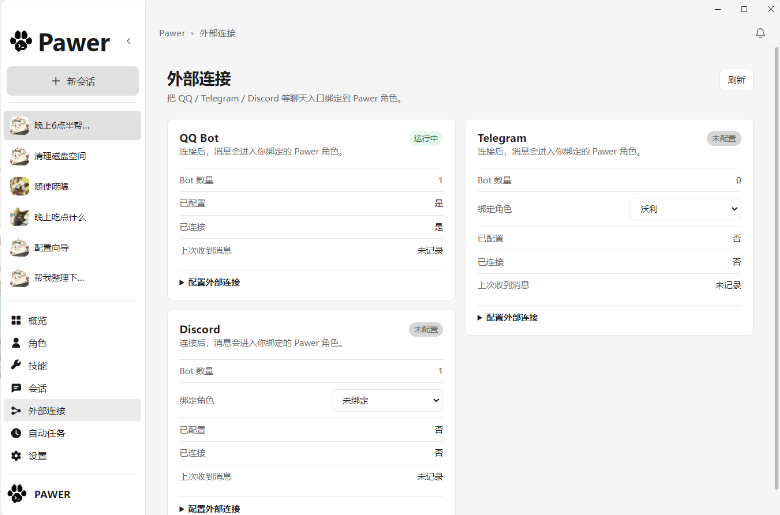Click the Telegram card title

(x=502, y=138)
